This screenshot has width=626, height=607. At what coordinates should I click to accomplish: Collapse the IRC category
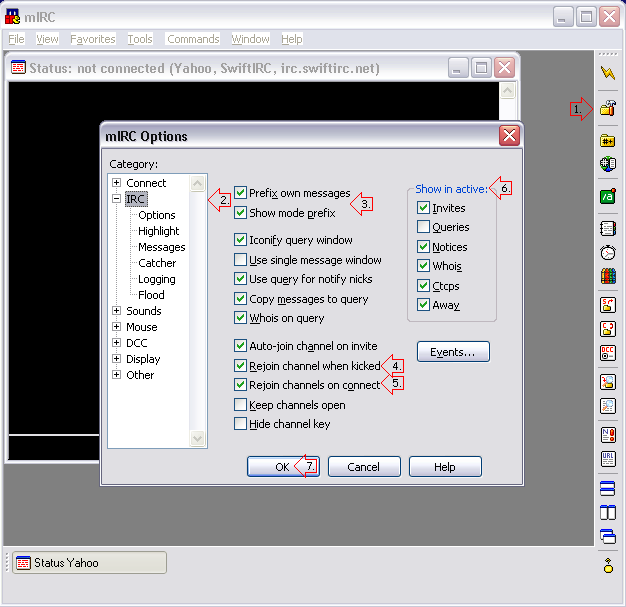click(x=116, y=198)
